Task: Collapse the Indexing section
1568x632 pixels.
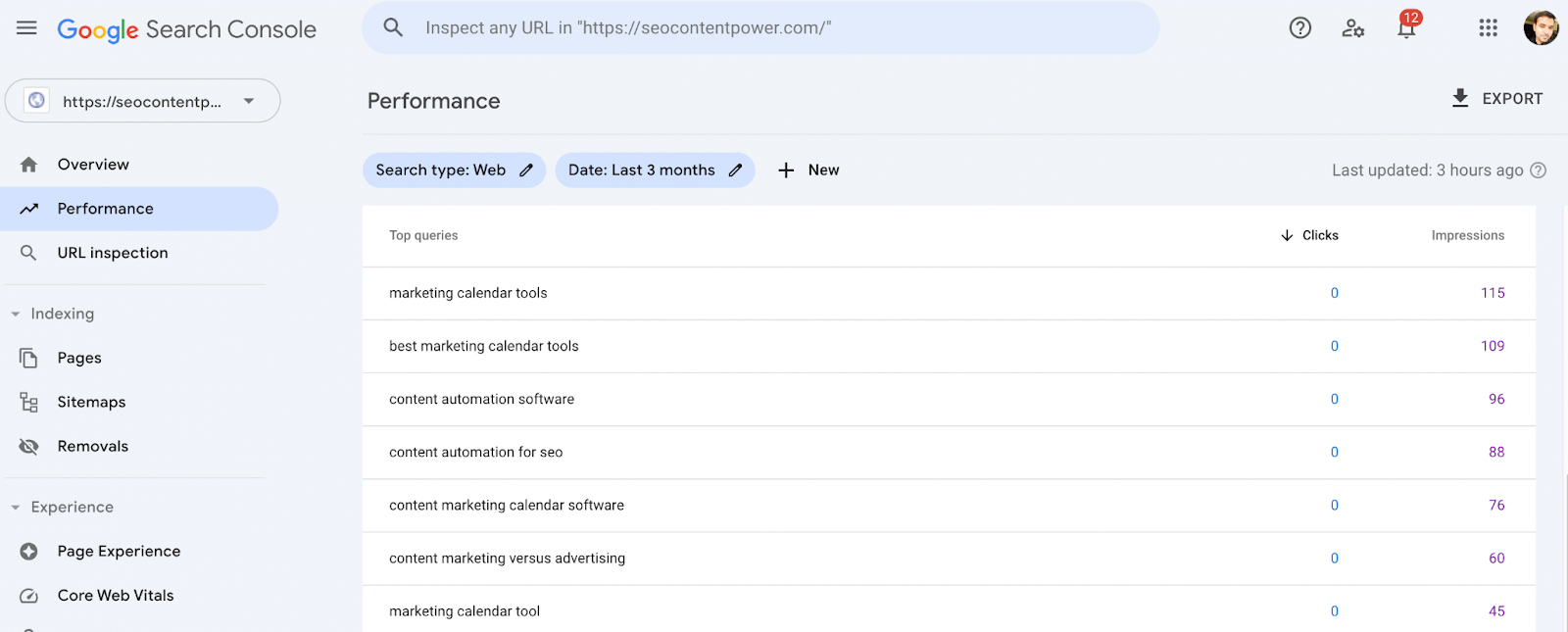Action: (x=16, y=315)
